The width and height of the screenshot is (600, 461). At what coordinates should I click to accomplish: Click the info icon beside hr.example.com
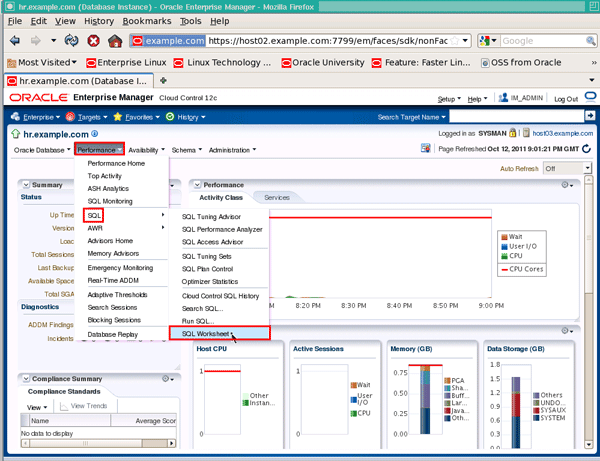[x=95, y=132]
